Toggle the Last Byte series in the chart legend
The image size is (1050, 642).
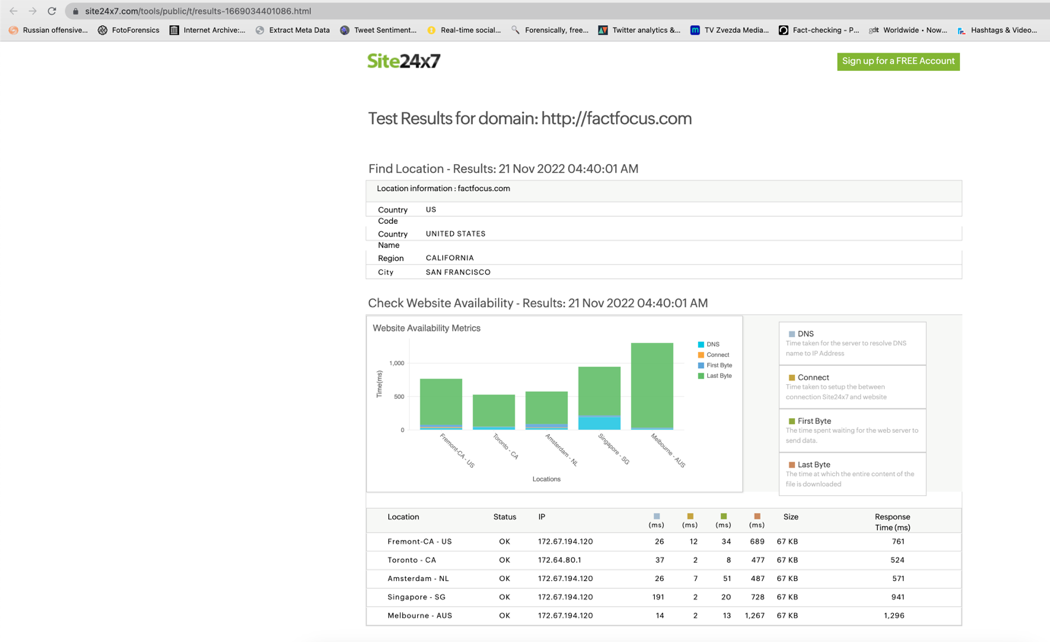pyautogui.click(x=715, y=376)
